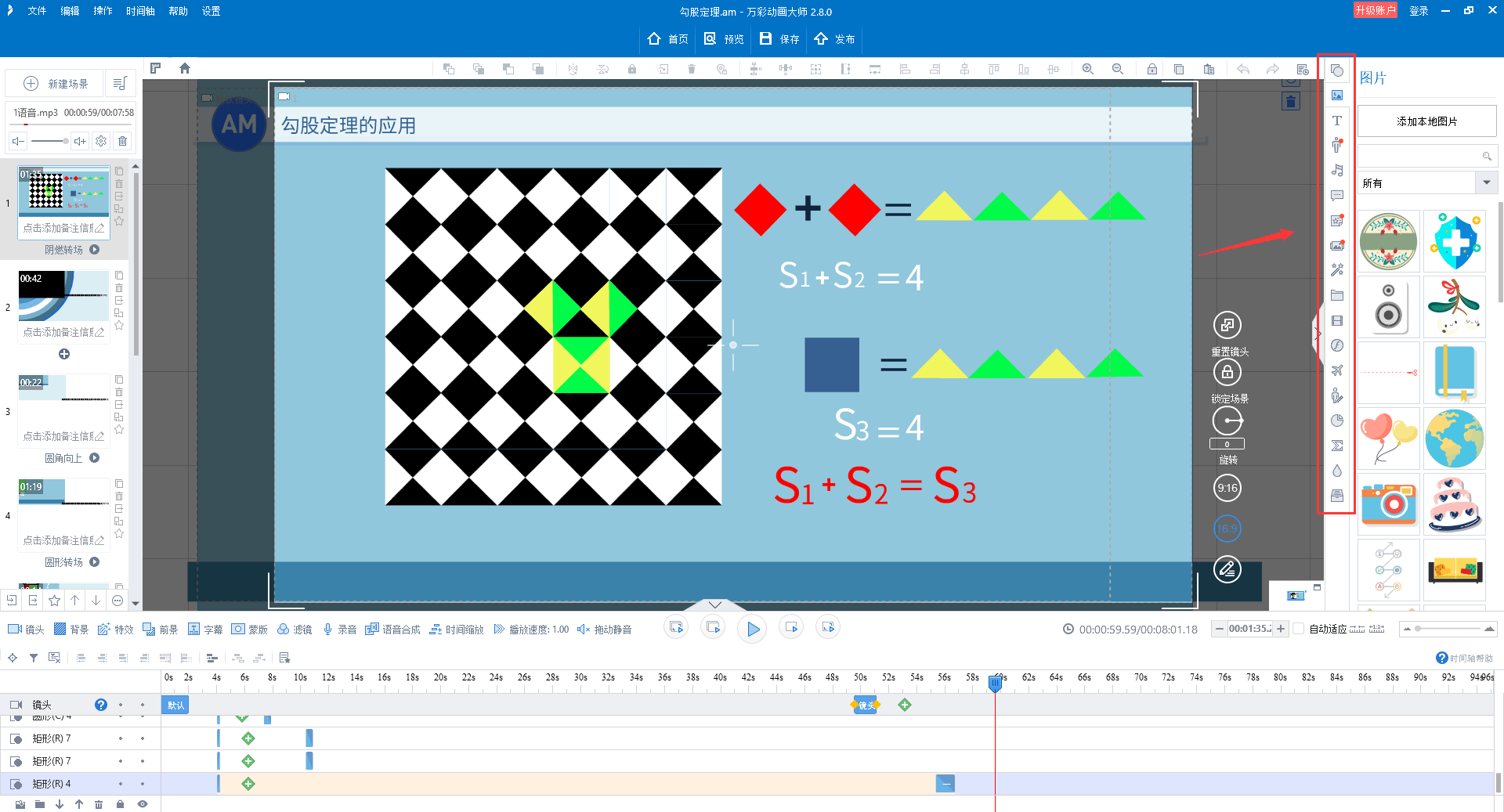Open the 操作 menu
The image size is (1504, 812).
(x=103, y=11)
